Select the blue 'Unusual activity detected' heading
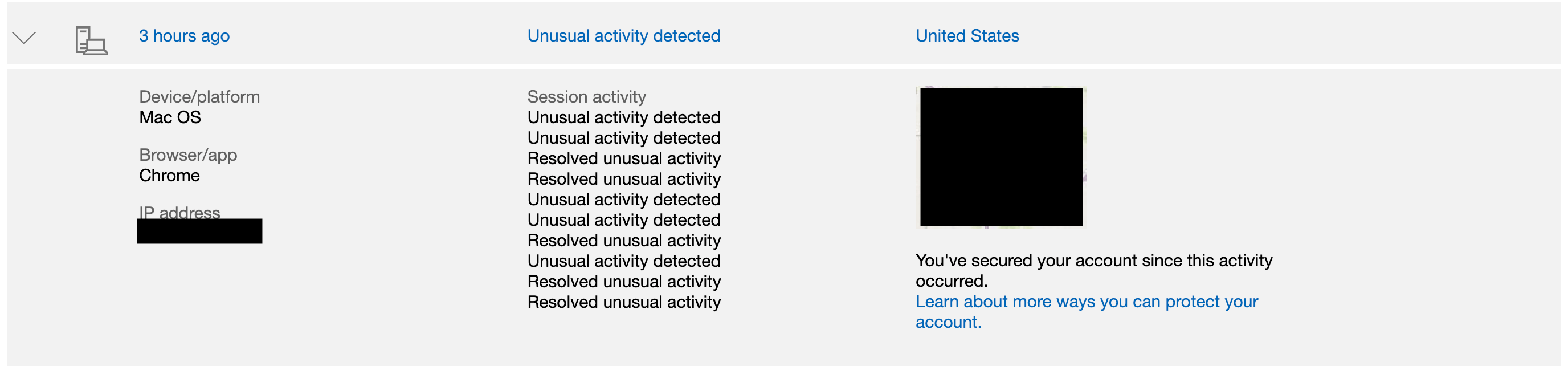 pyautogui.click(x=624, y=36)
